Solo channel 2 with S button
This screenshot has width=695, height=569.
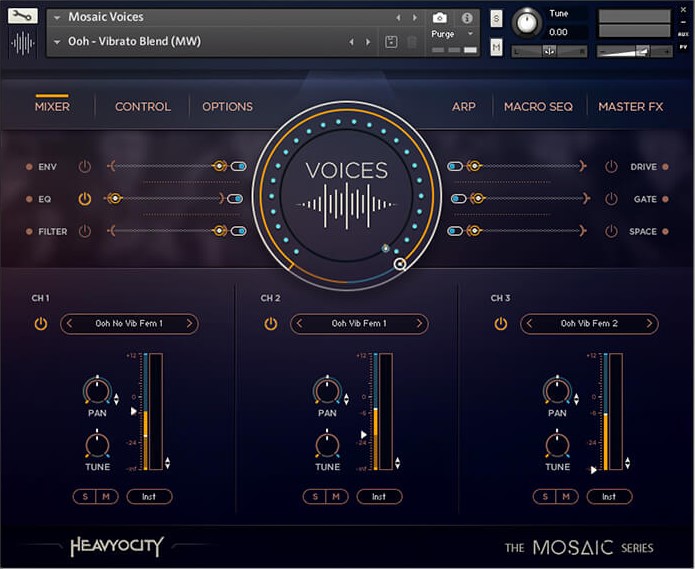[315, 497]
